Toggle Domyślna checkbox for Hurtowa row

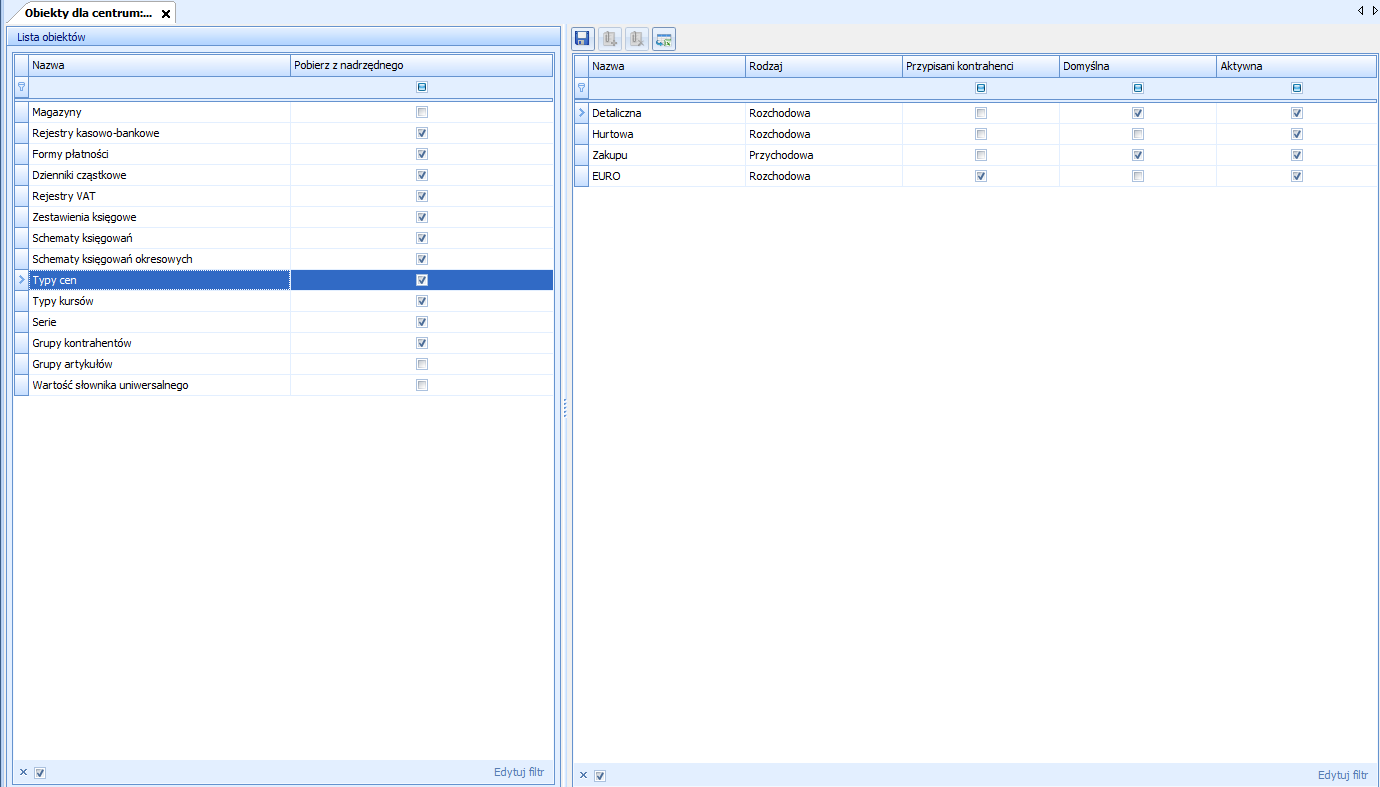(1138, 134)
